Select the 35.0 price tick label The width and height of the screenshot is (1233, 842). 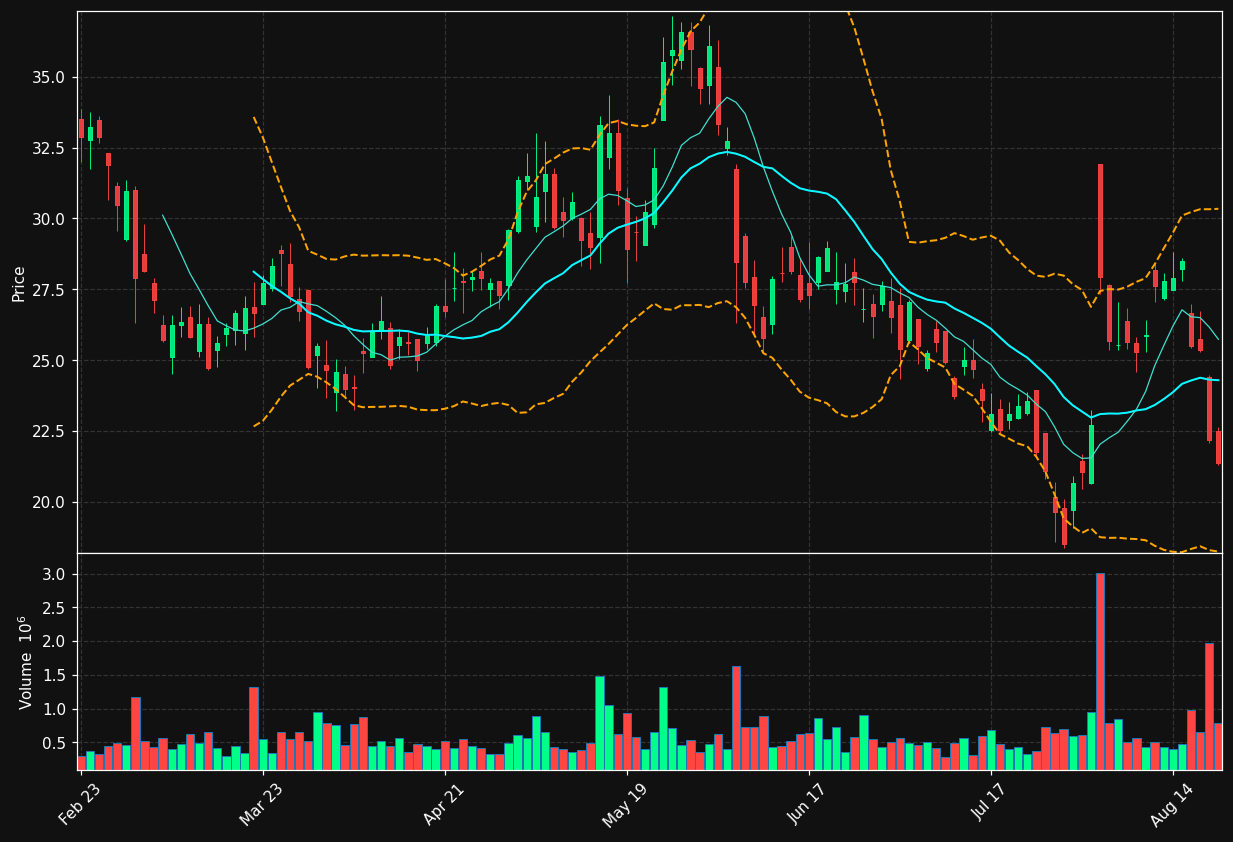[49, 78]
